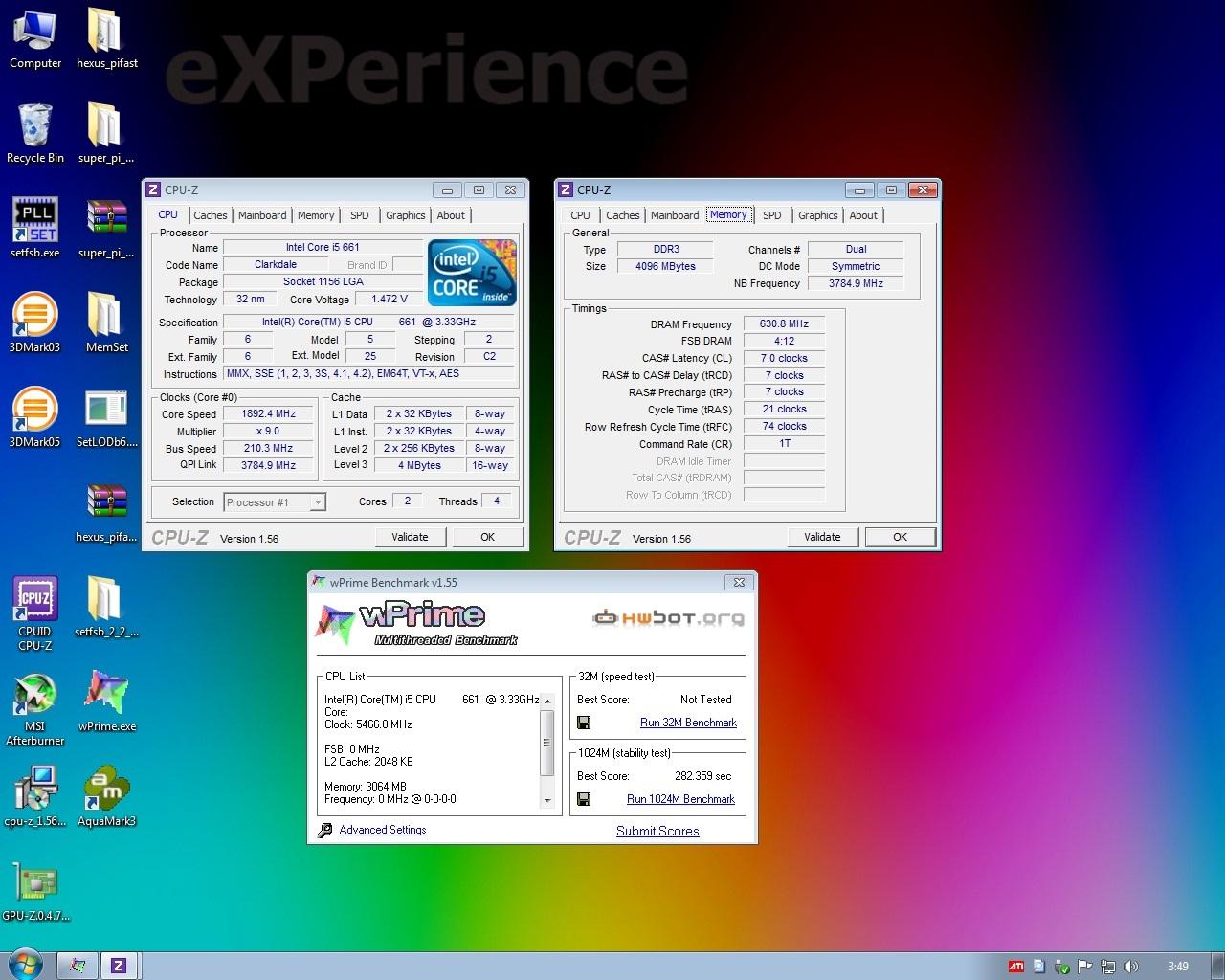Screen dimensions: 1225x980
Task: Open Graphics tab in left CPU-Z window
Action: 406,215
